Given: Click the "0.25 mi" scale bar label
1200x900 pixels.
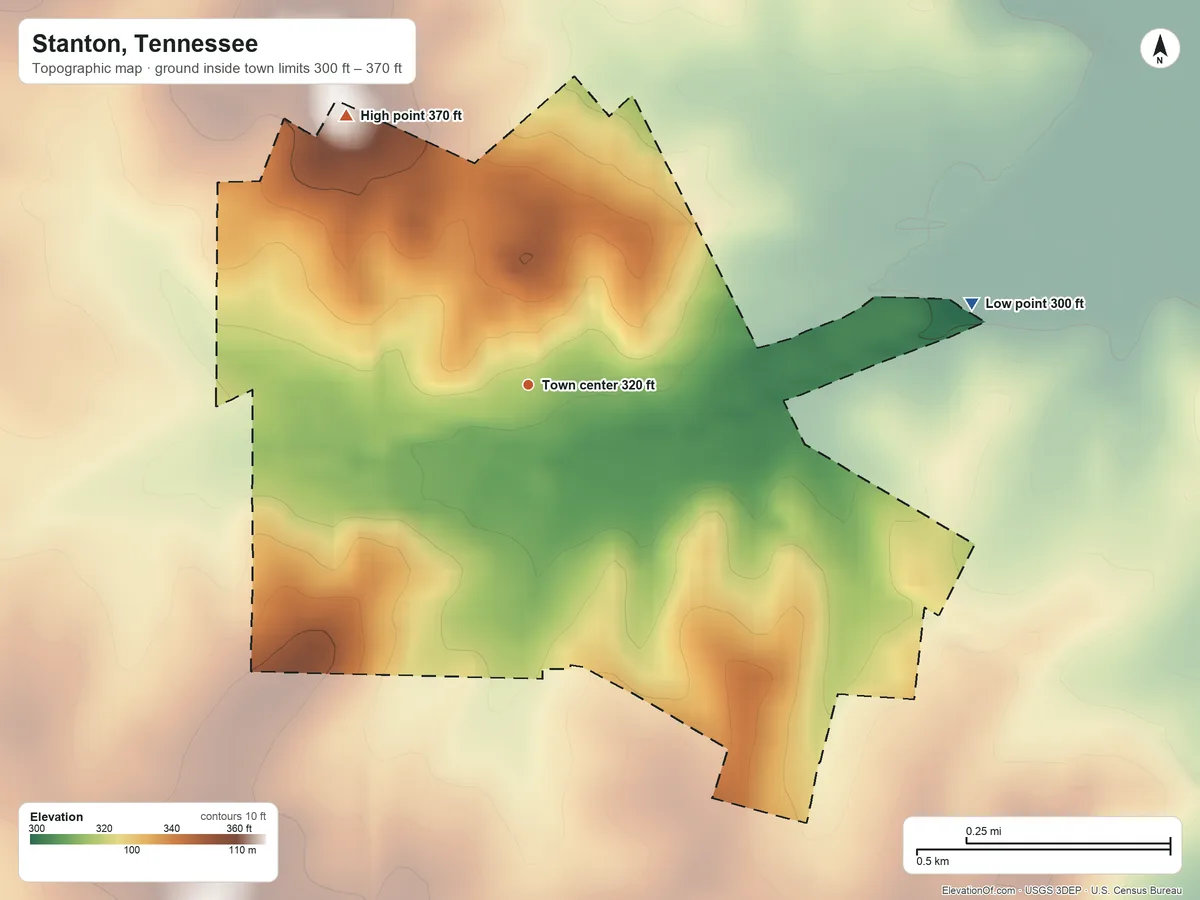Looking at the screenshot, I should [x=983, y=831].
